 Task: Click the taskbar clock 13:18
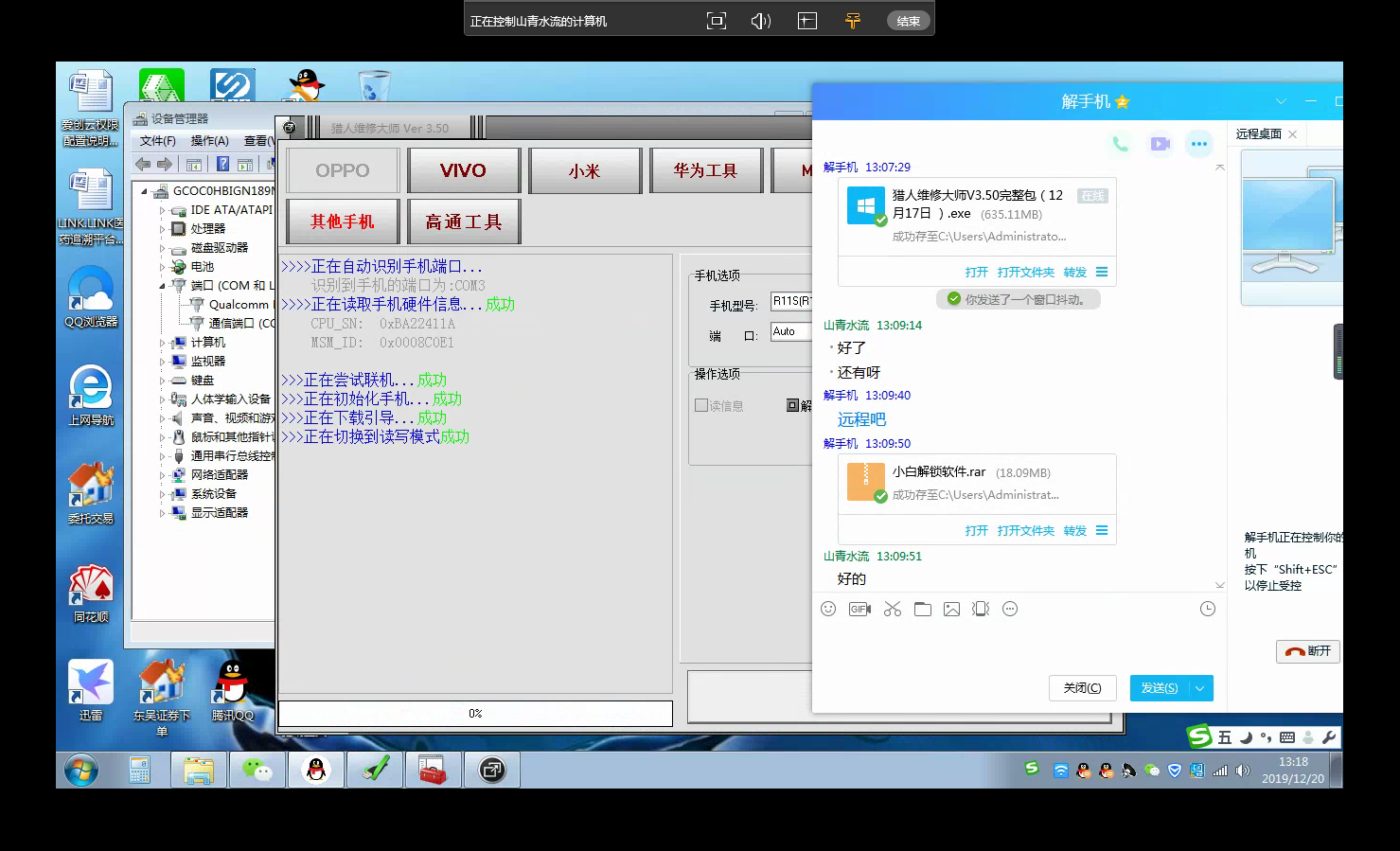tap(1293, 762)
